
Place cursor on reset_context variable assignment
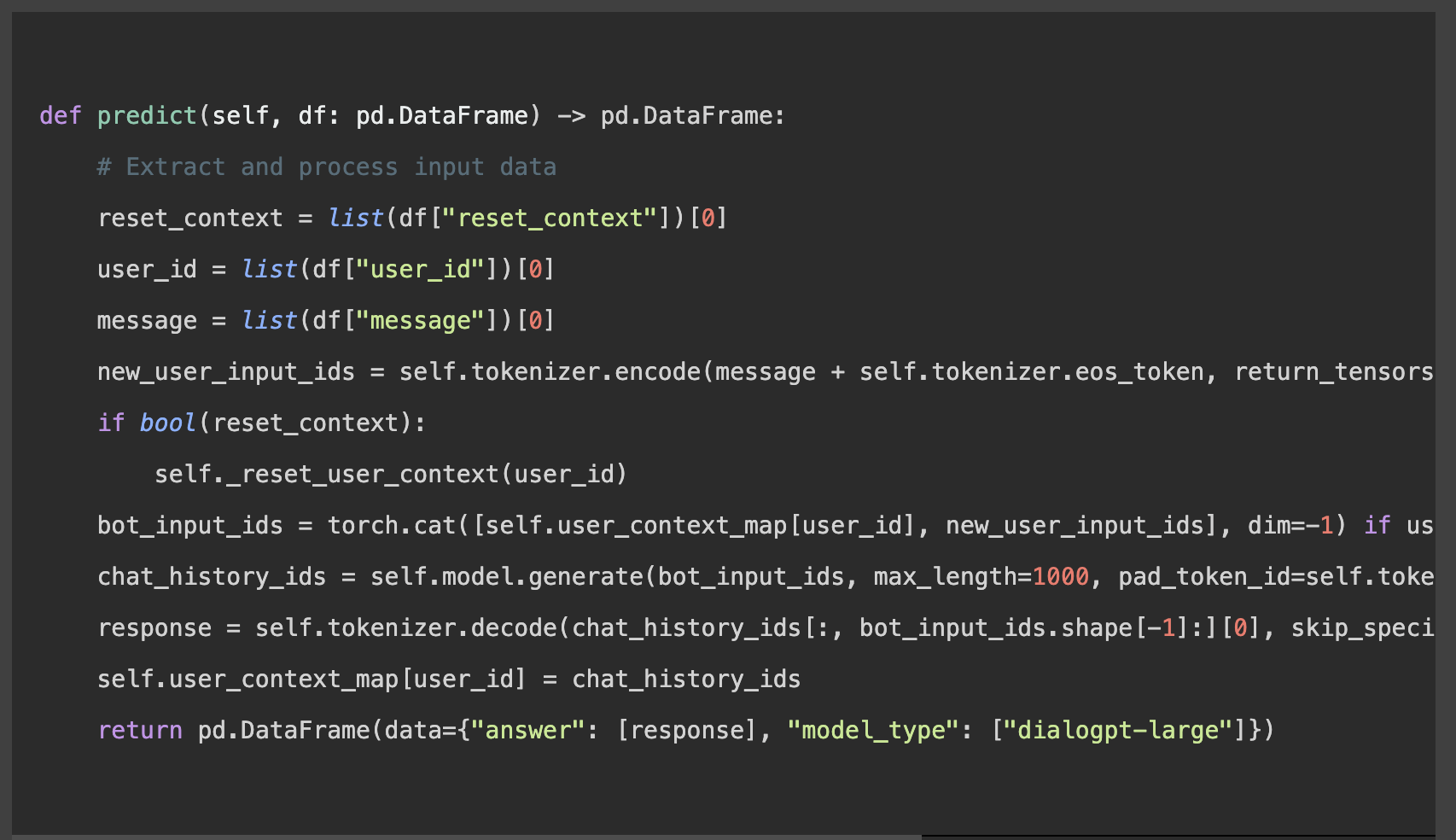pyautogui.click(x=189, y=219)
